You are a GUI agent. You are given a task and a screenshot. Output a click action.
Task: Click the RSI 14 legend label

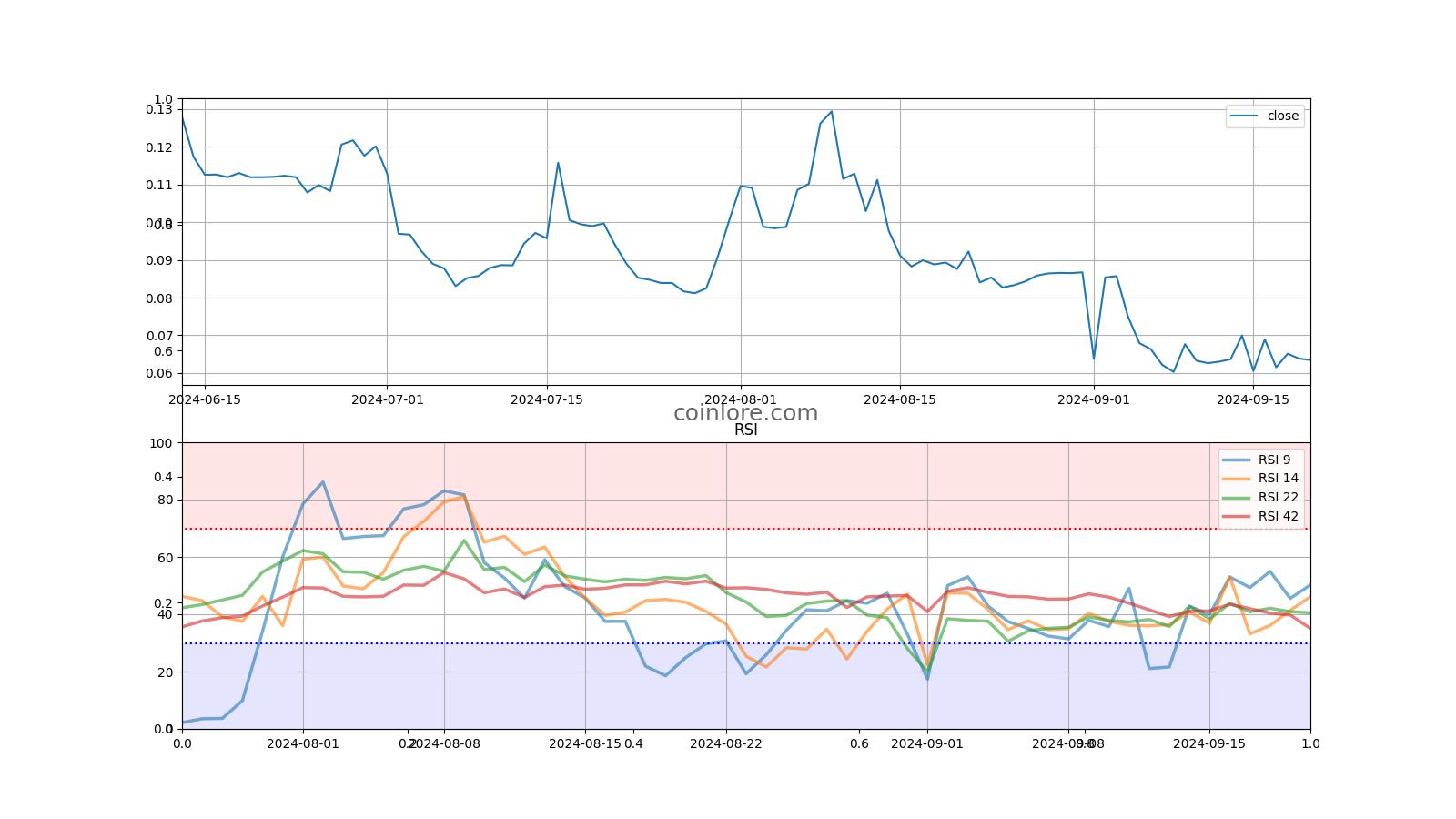coord(1279,479)
